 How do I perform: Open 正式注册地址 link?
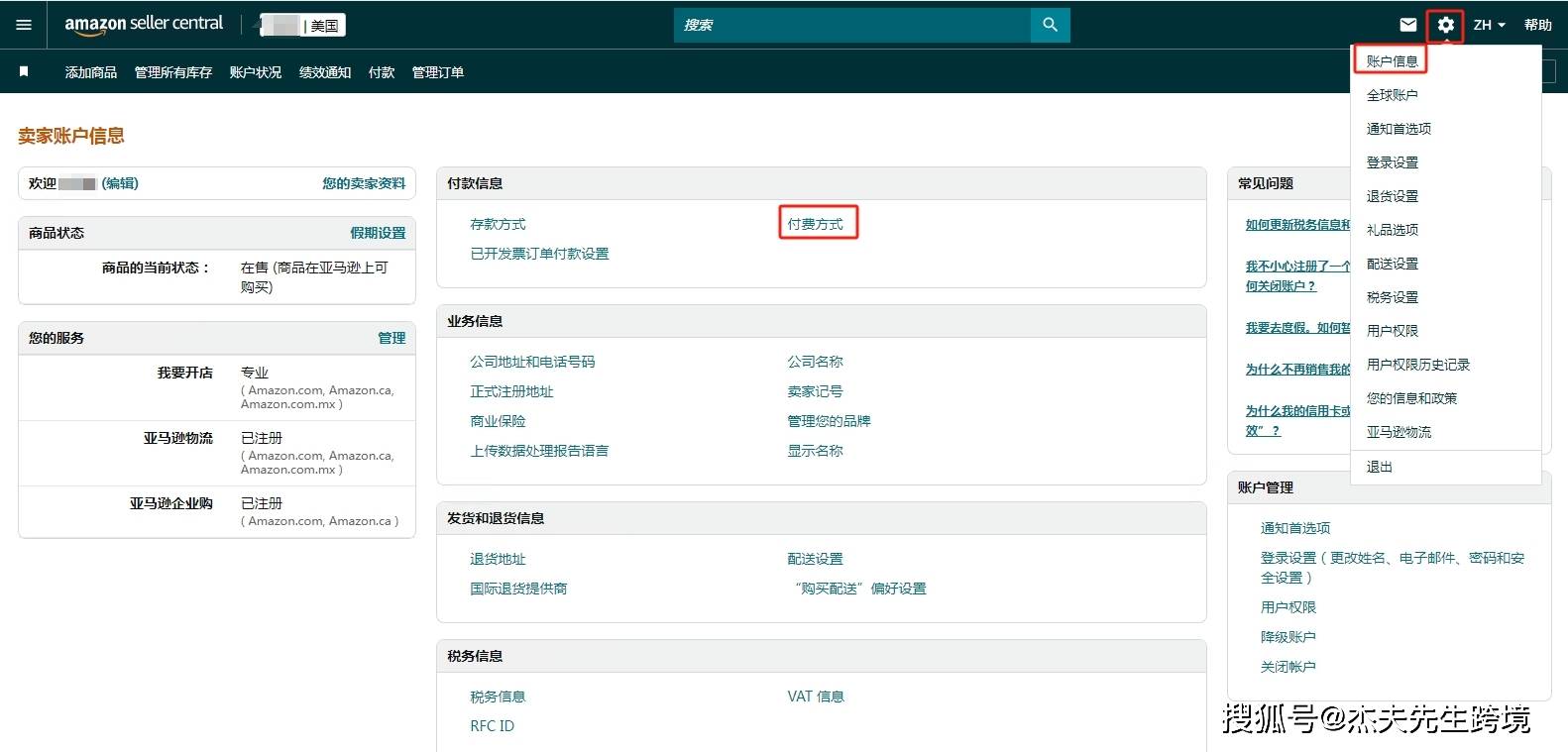coord(511,392)
